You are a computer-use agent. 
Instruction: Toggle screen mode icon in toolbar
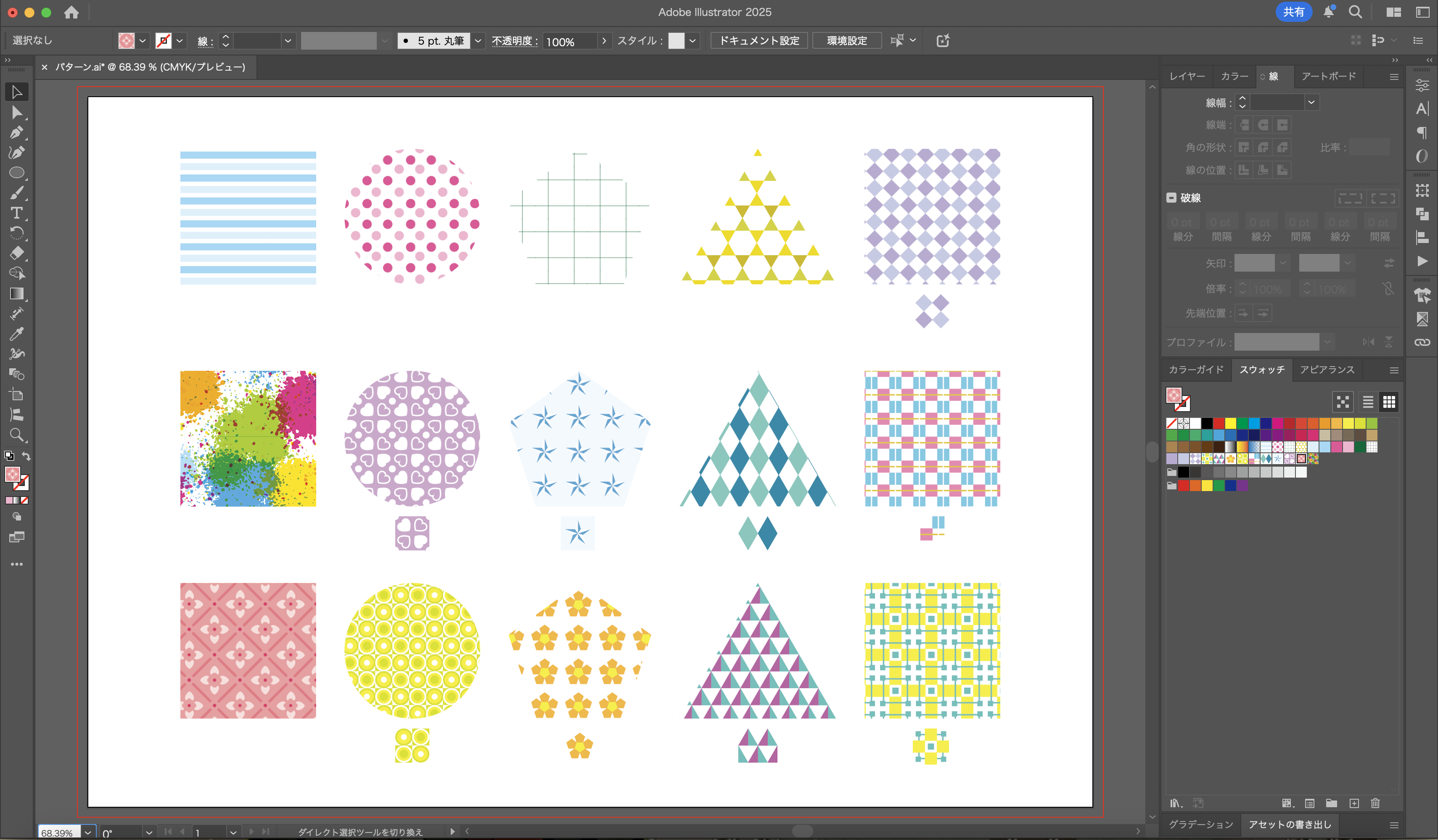pos(16,537)
